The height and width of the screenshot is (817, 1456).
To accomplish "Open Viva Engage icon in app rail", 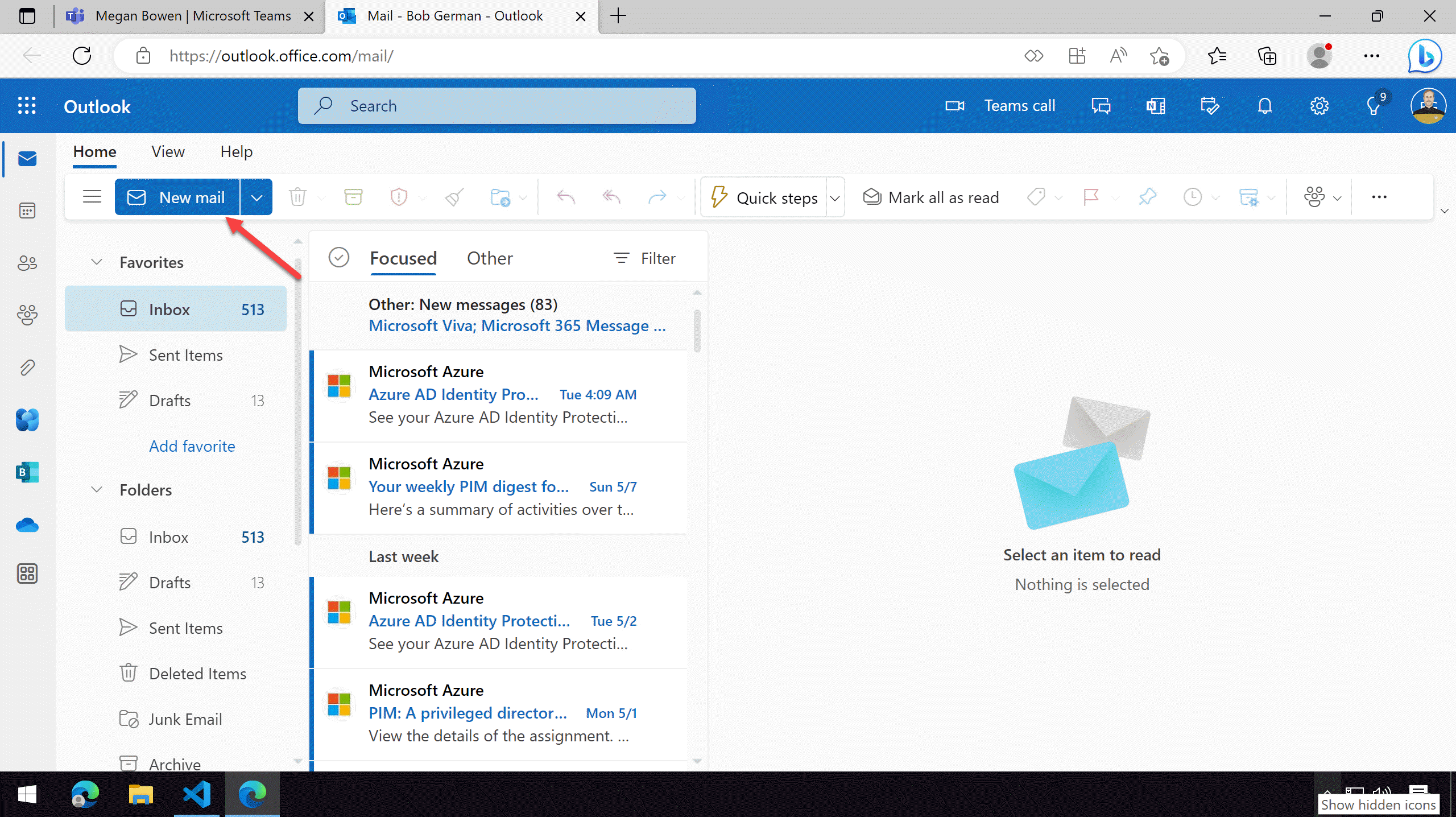I will click(x=27, y=420).
